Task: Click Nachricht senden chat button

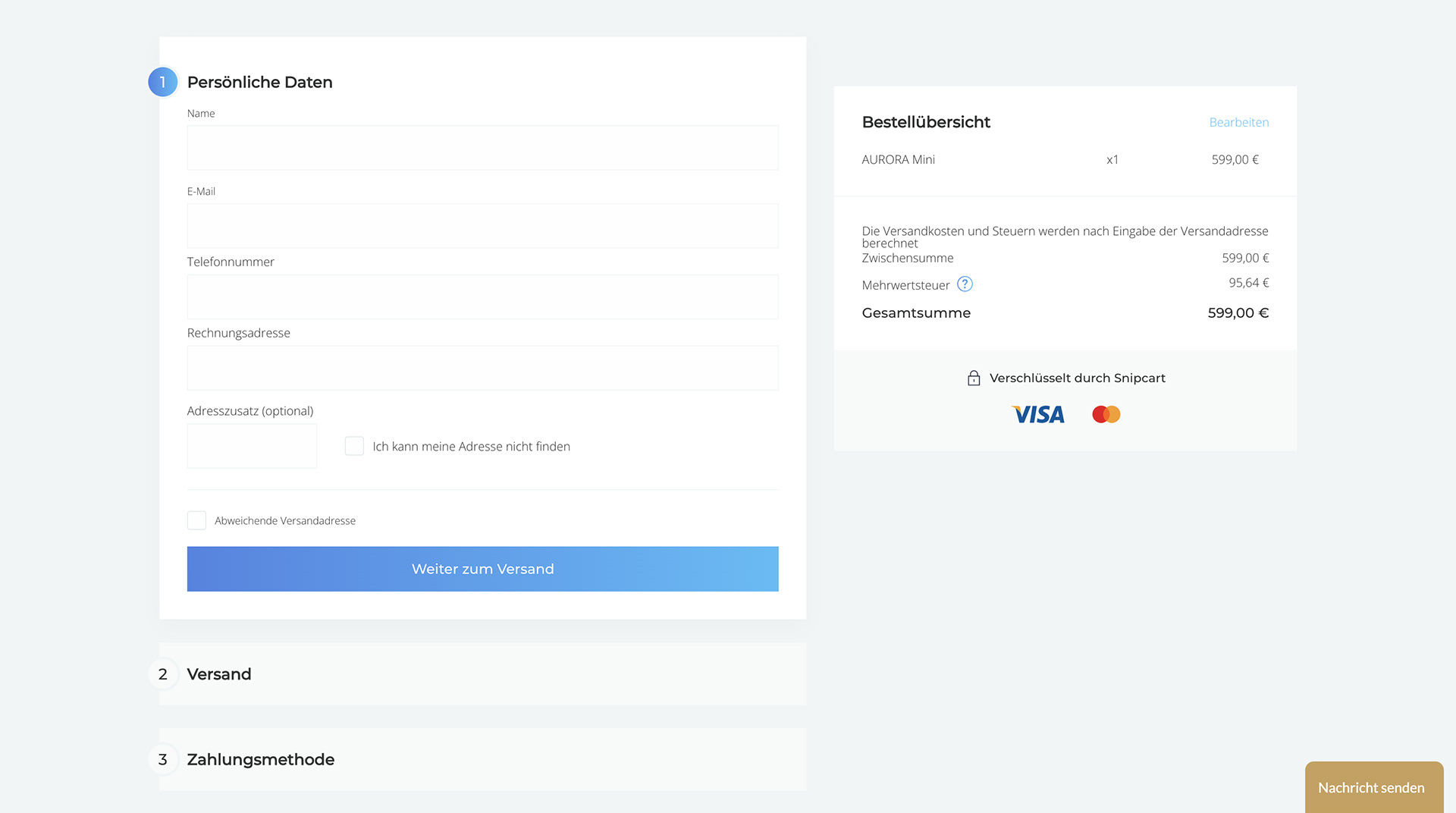Action: (x=1373, y=787)
